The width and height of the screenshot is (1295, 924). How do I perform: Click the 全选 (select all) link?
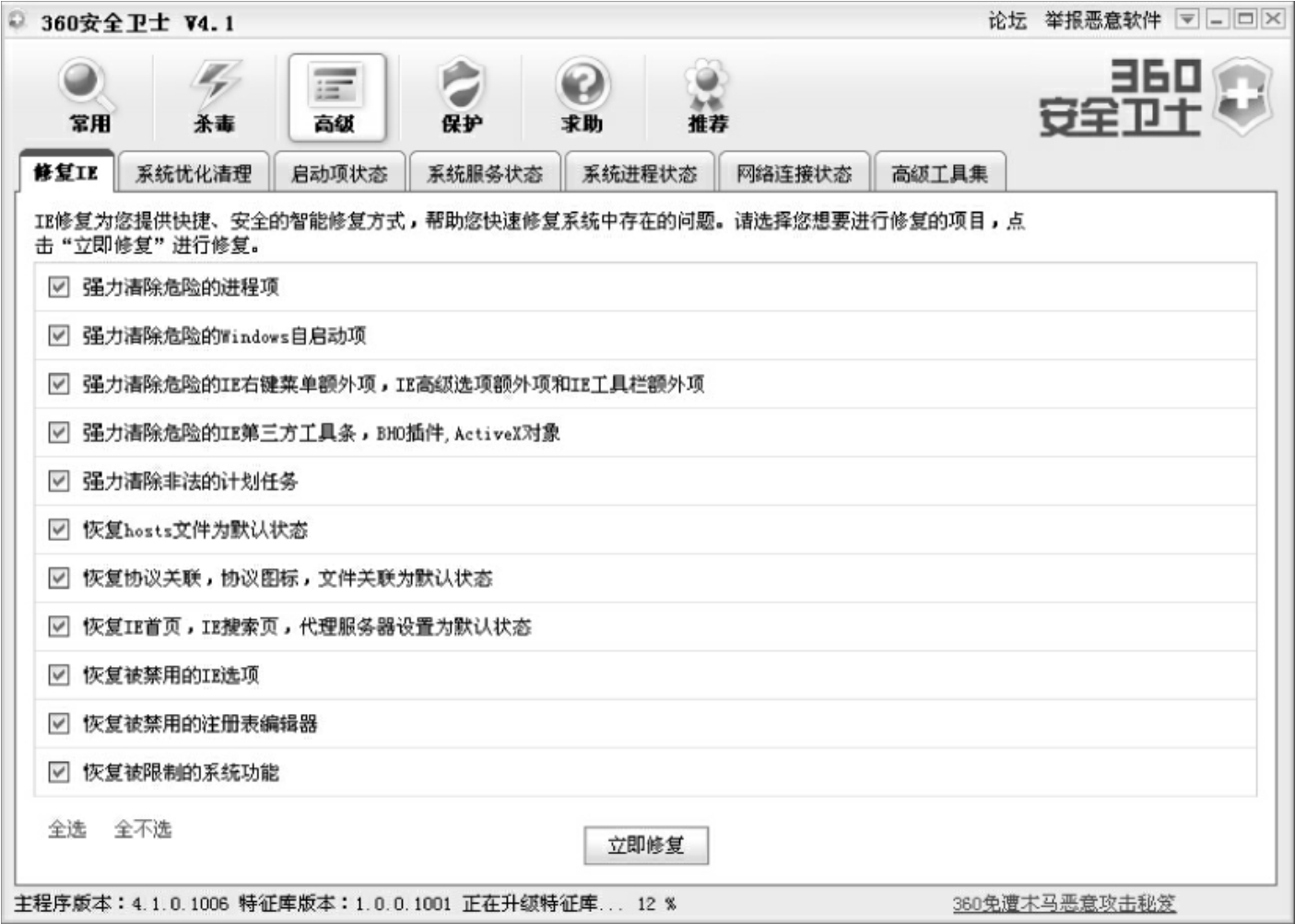tap(67, 829)
